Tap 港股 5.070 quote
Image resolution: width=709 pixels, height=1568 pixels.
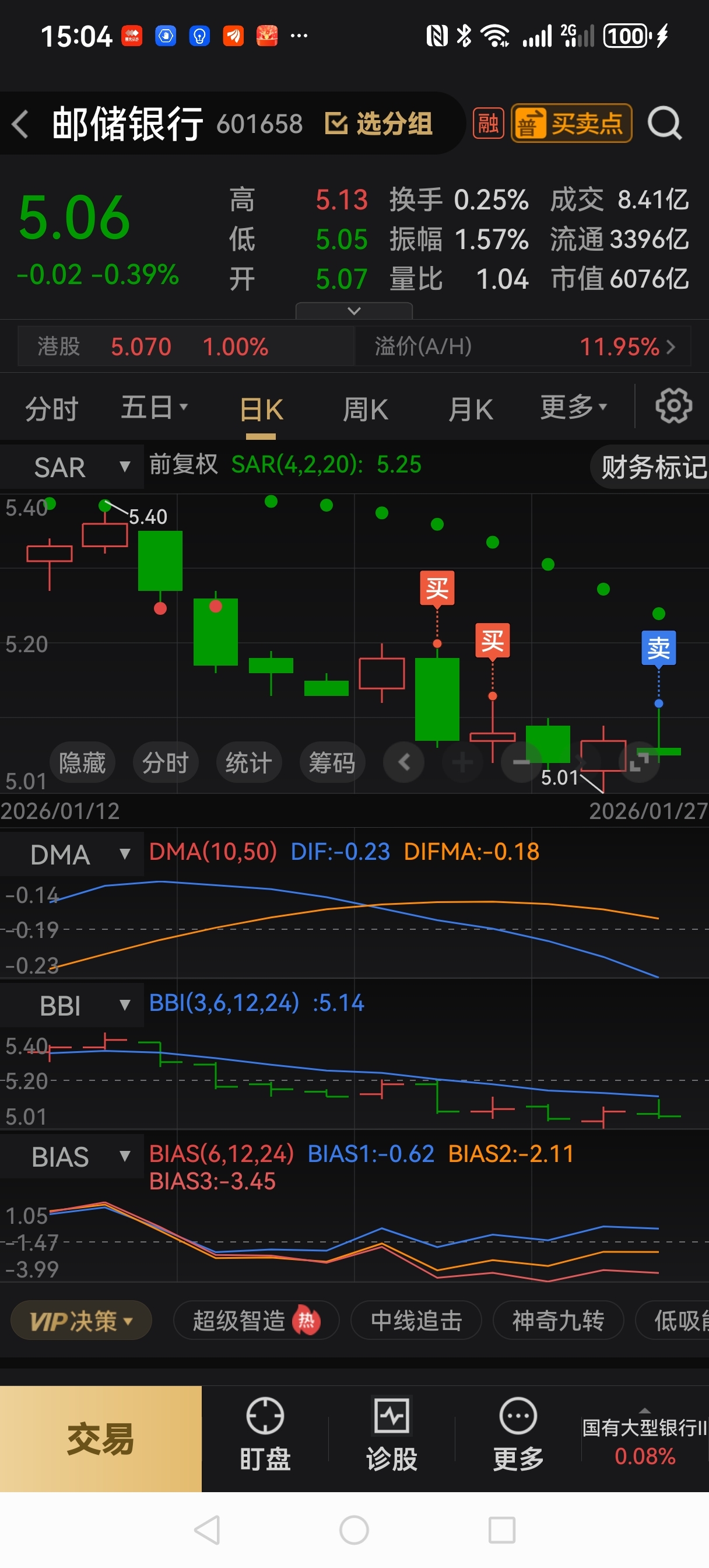click(185, 346)
